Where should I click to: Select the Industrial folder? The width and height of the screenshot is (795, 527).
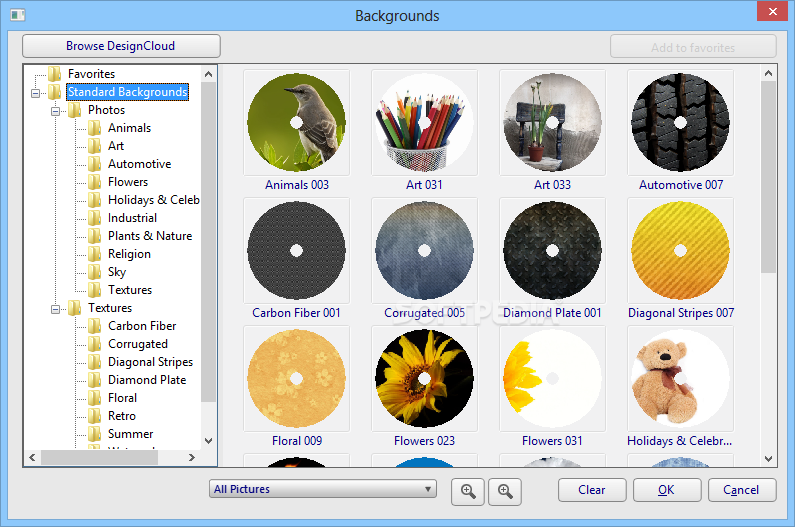132,218
